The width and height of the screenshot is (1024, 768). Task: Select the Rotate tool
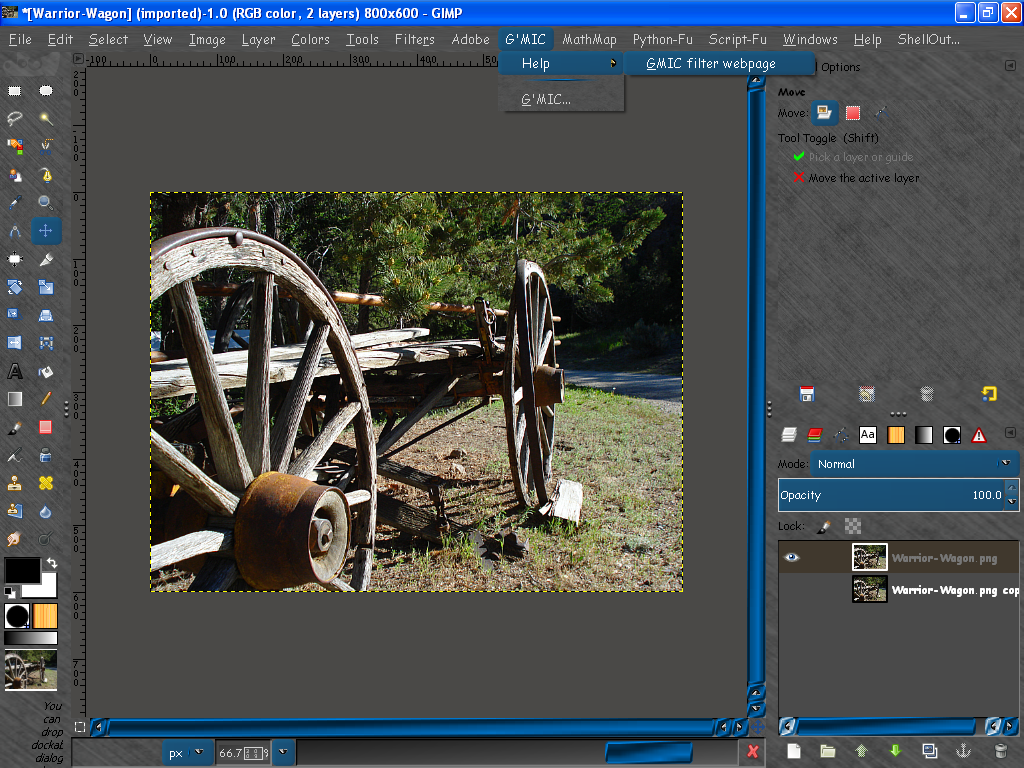[14, 287]
